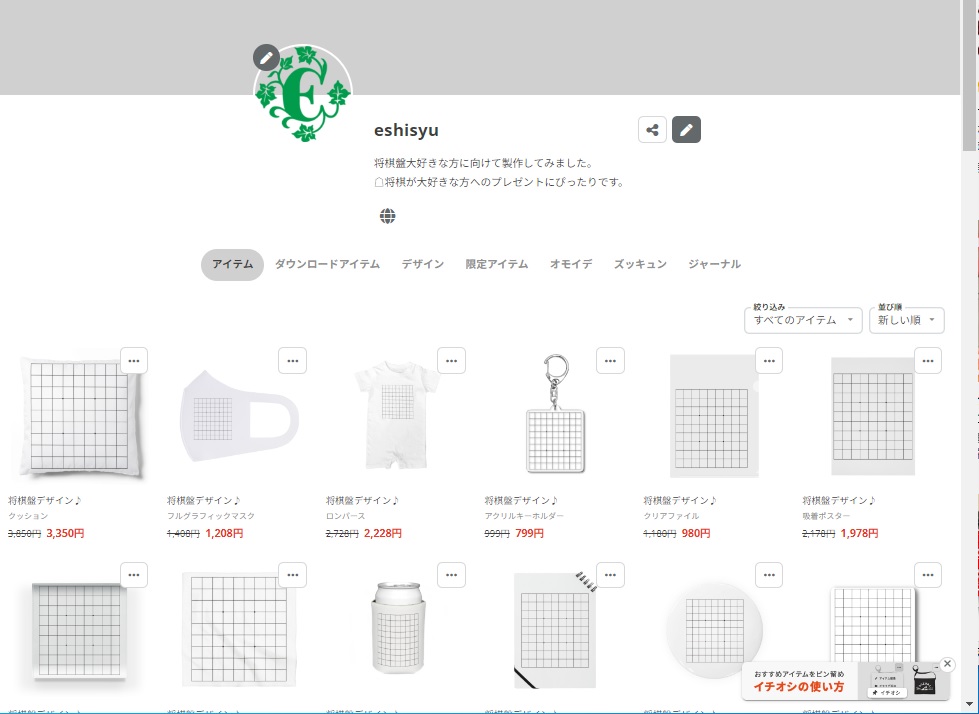Open three-dot menu on the clear file item
Screen dimensions: 979x714
click(769, 361)
